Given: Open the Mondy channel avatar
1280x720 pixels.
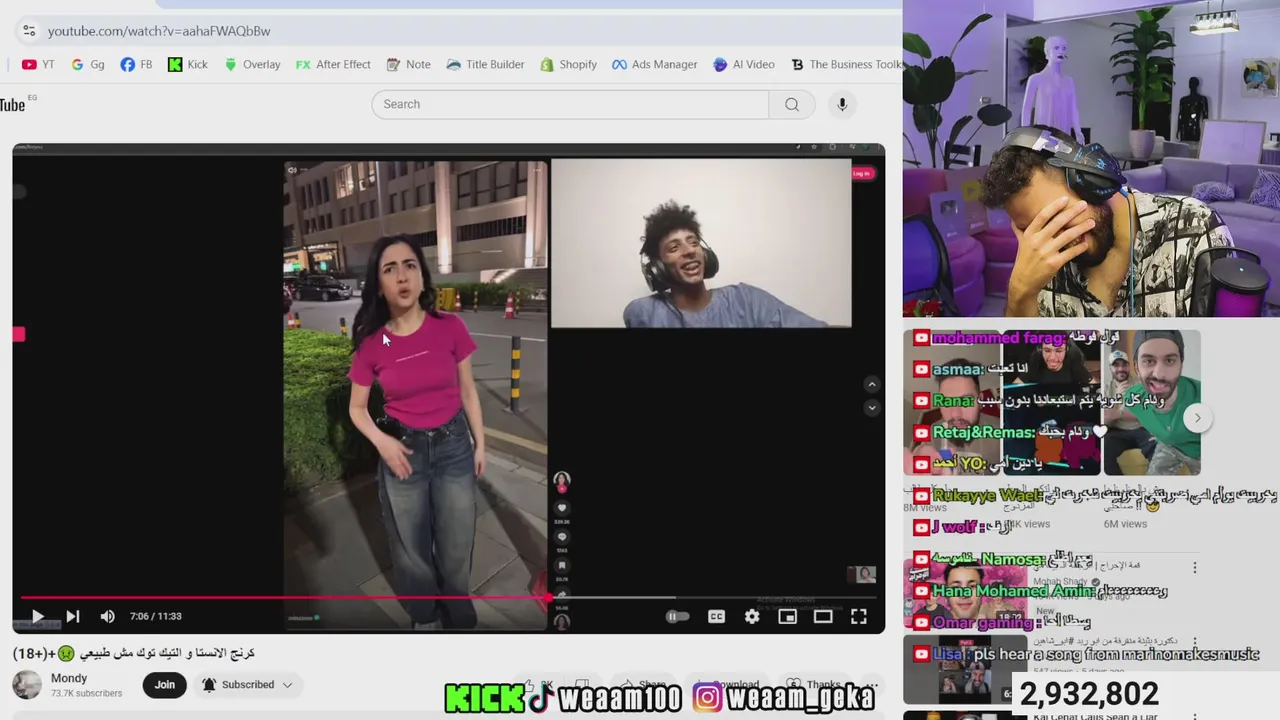Looking at the screenshot, I should [27, 685].
